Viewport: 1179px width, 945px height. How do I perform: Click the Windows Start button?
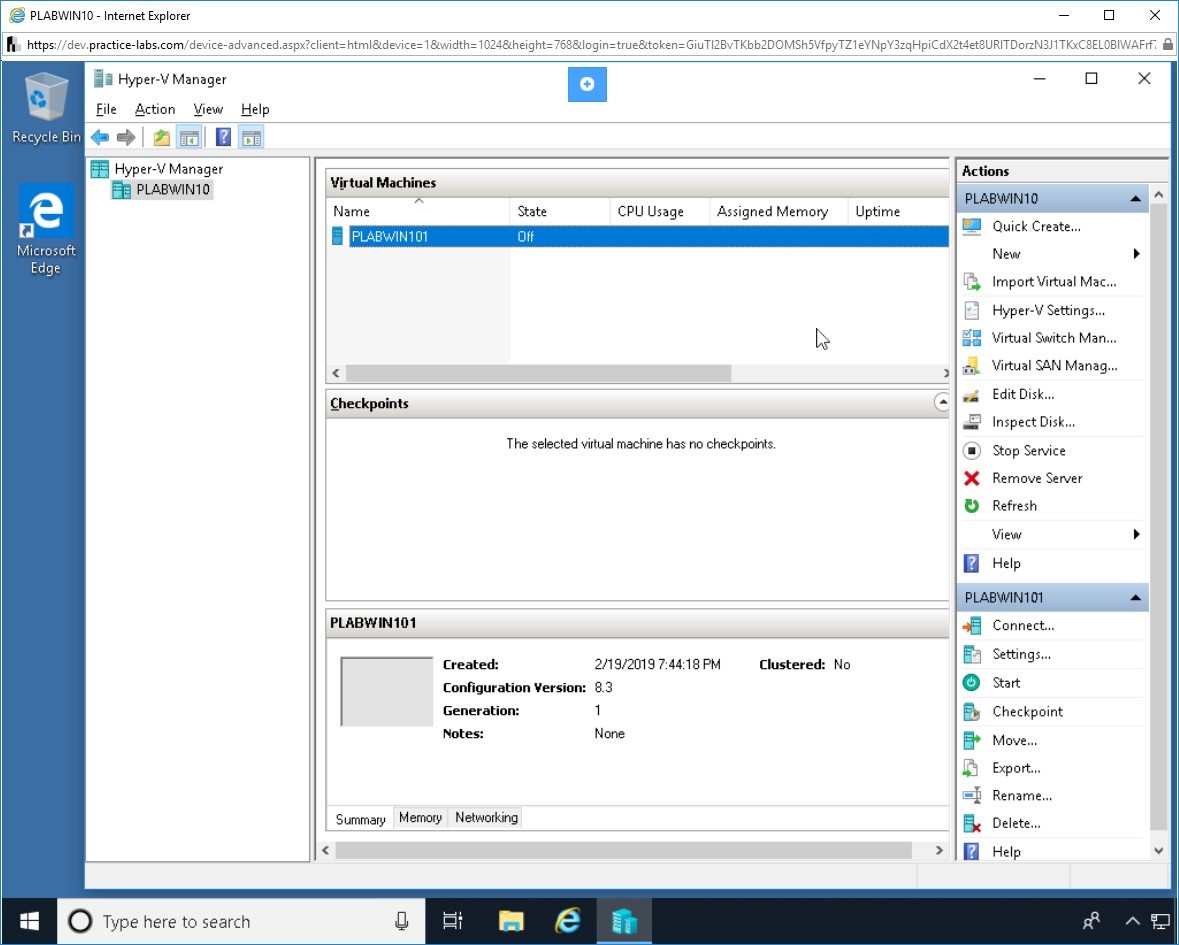point(29,921)
